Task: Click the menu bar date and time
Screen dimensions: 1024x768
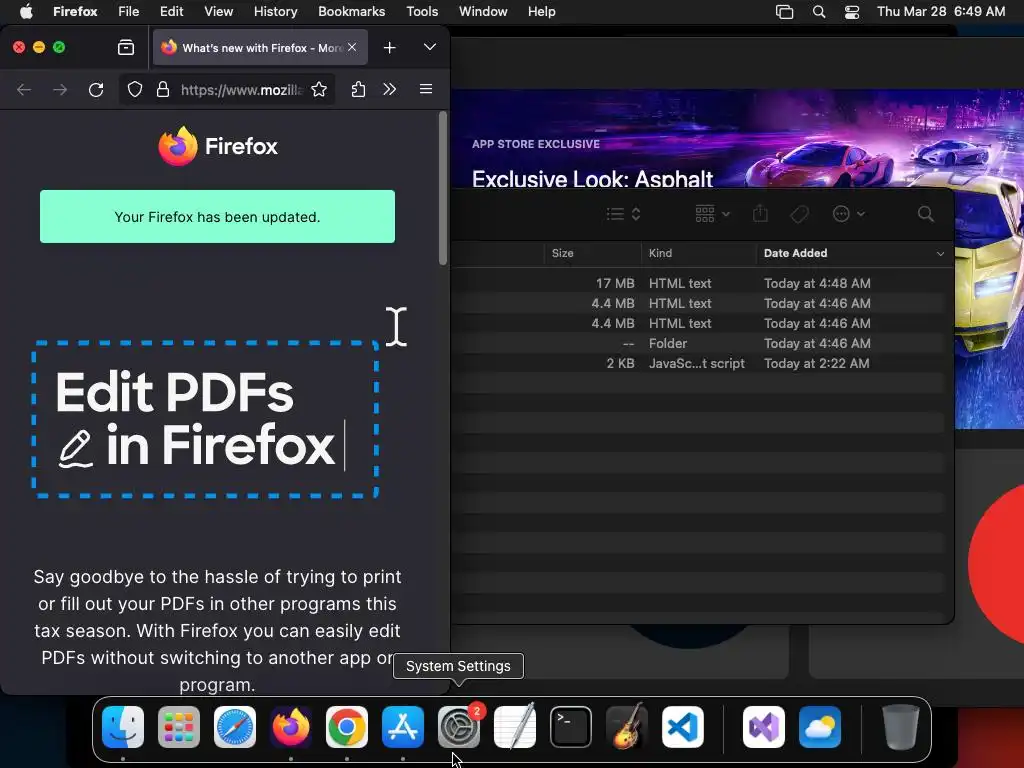Action: (940, 12)
